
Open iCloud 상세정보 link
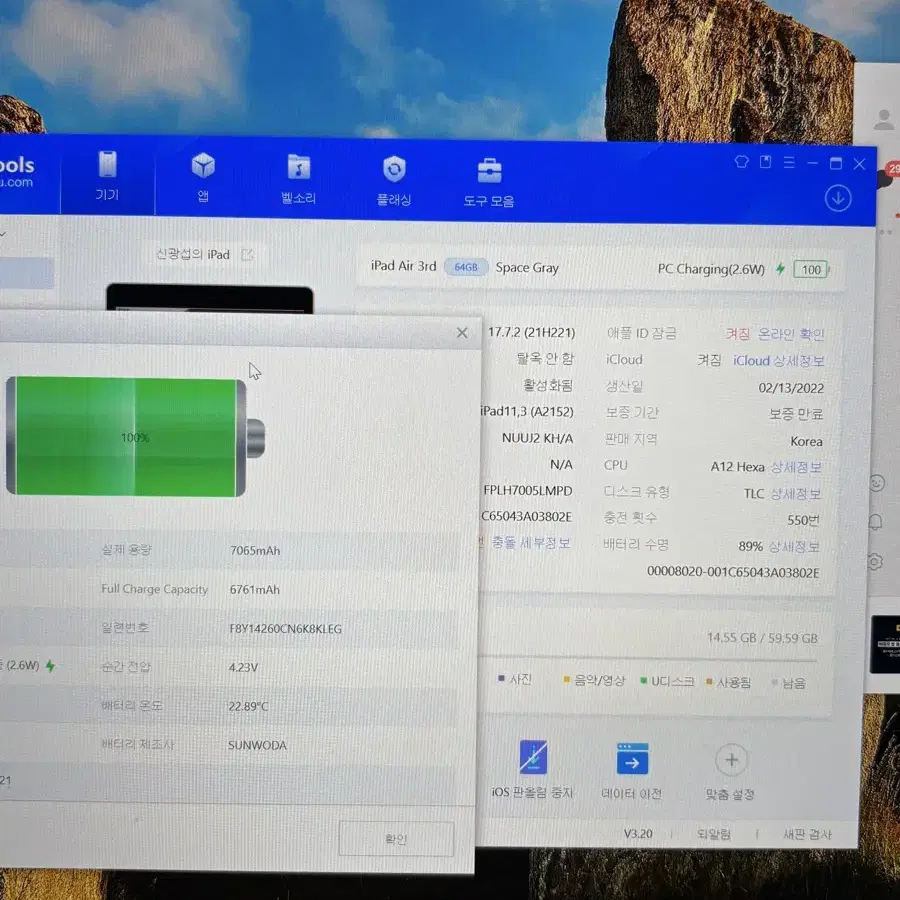pyautogui.click(x=778, y=361)
